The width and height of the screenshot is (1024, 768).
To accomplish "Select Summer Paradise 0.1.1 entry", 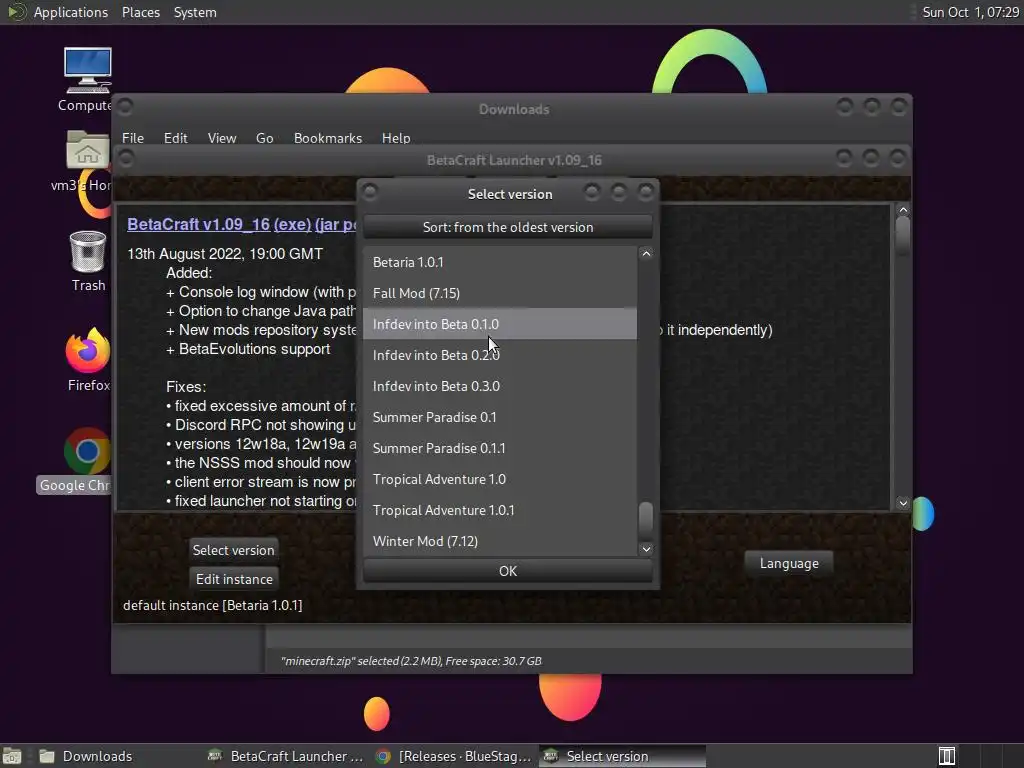I will pos(500,448).
